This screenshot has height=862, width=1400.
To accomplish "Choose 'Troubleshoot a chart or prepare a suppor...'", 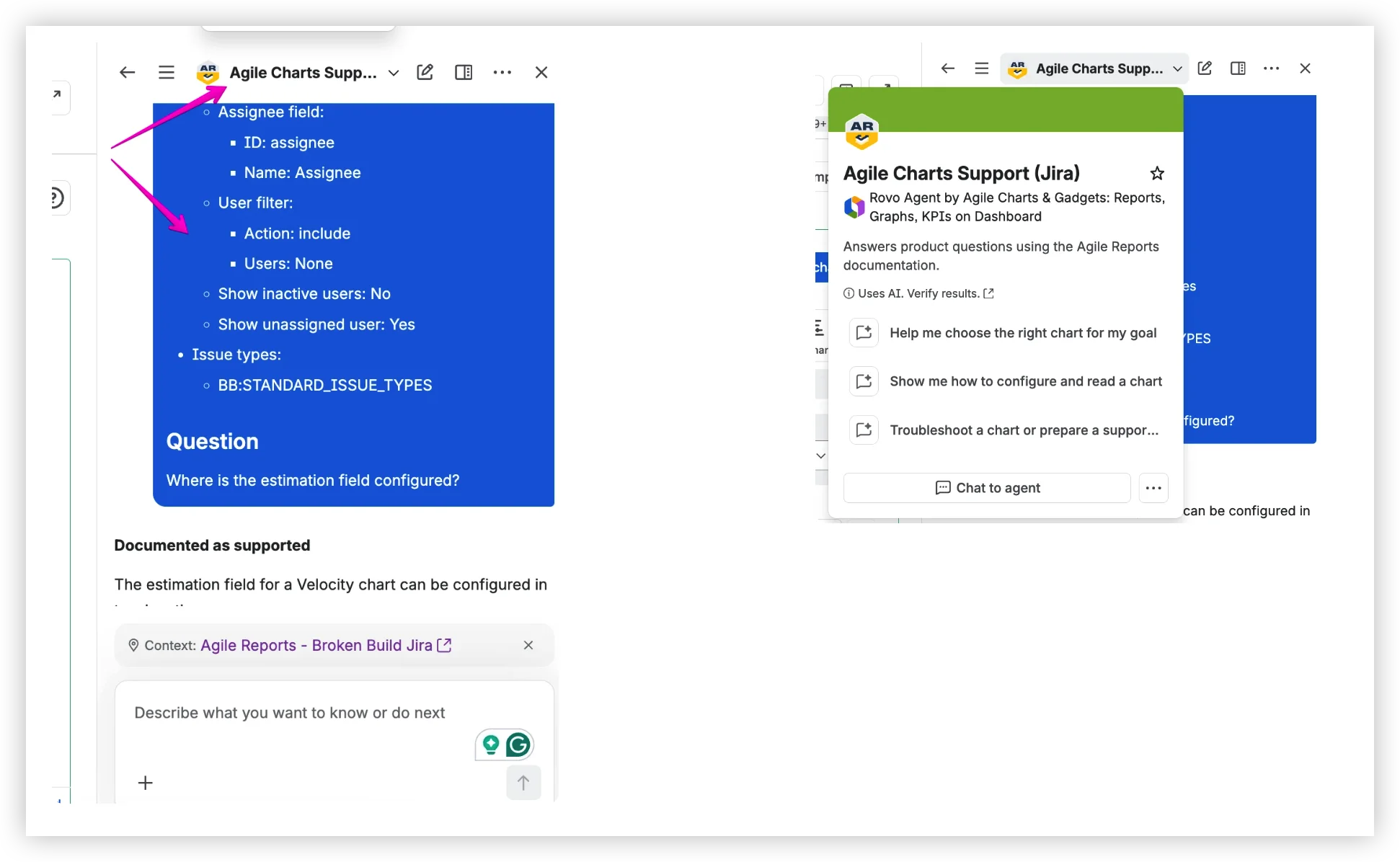I will (x=1006, y=430).
